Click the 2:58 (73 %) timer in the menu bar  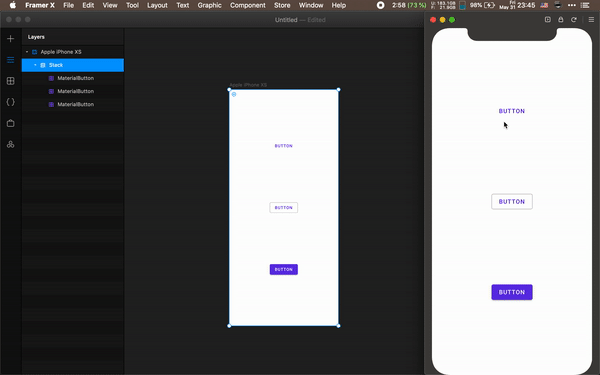(x=409, y=5)
